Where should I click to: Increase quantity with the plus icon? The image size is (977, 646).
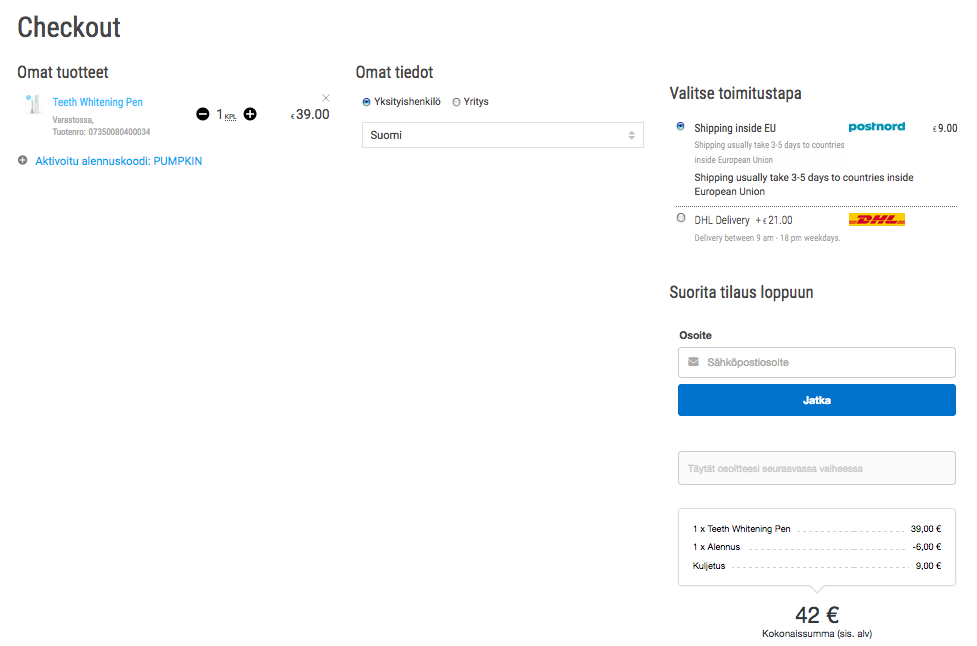pos(250,114)
